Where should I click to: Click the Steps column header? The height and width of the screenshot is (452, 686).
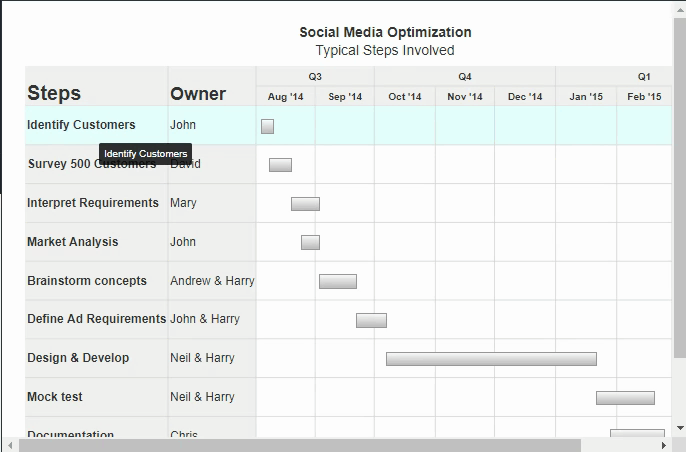(x=54, y=94)
